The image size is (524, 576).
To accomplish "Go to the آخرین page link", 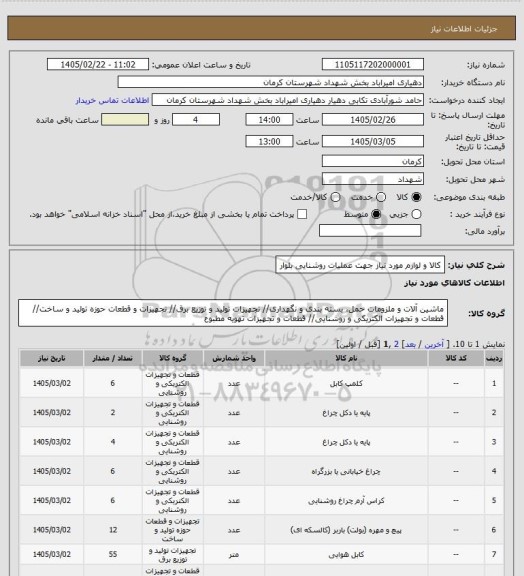I will (x=434, y=344).
